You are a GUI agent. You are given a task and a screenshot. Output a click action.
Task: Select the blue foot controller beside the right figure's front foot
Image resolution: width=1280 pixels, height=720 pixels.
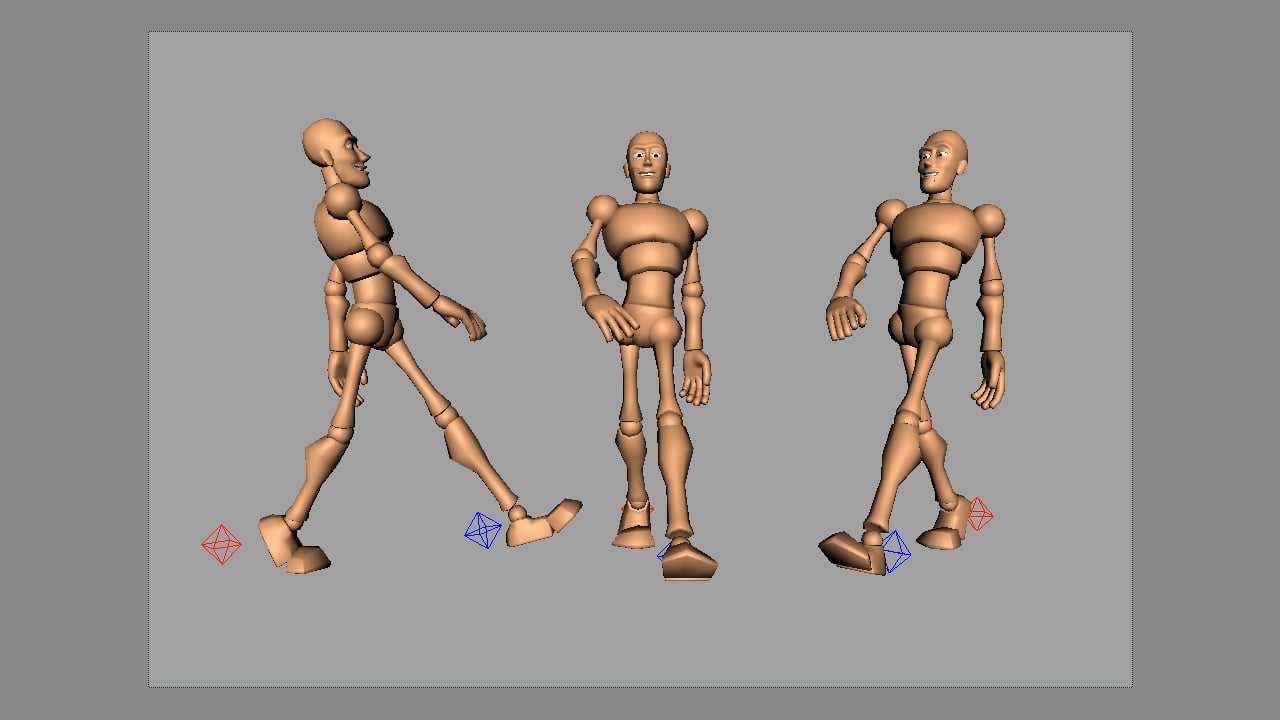895,552
